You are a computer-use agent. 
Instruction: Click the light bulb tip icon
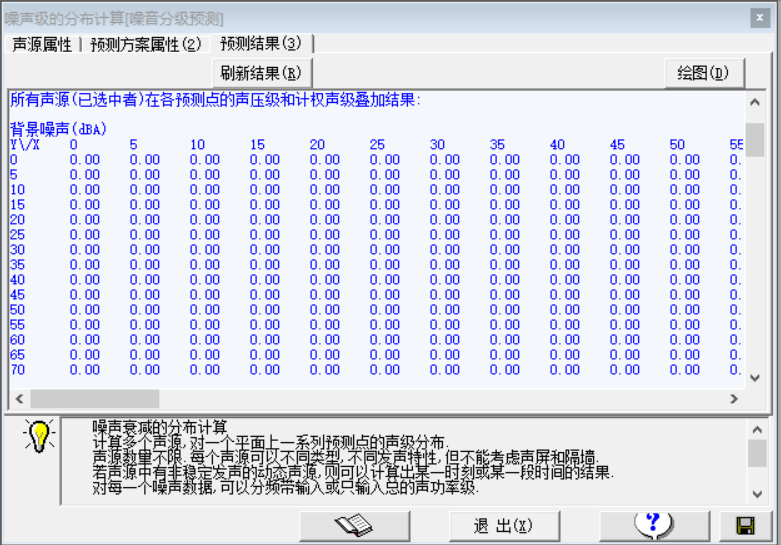[x=39, y=436]
